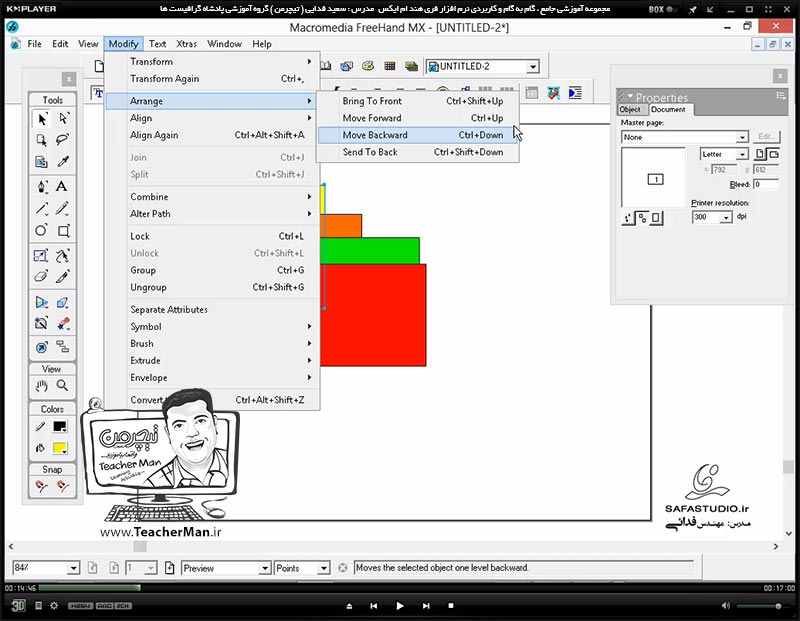Open the zoom percentage dropdown
This screenshot has height=621, width=800.
(73, 568)
